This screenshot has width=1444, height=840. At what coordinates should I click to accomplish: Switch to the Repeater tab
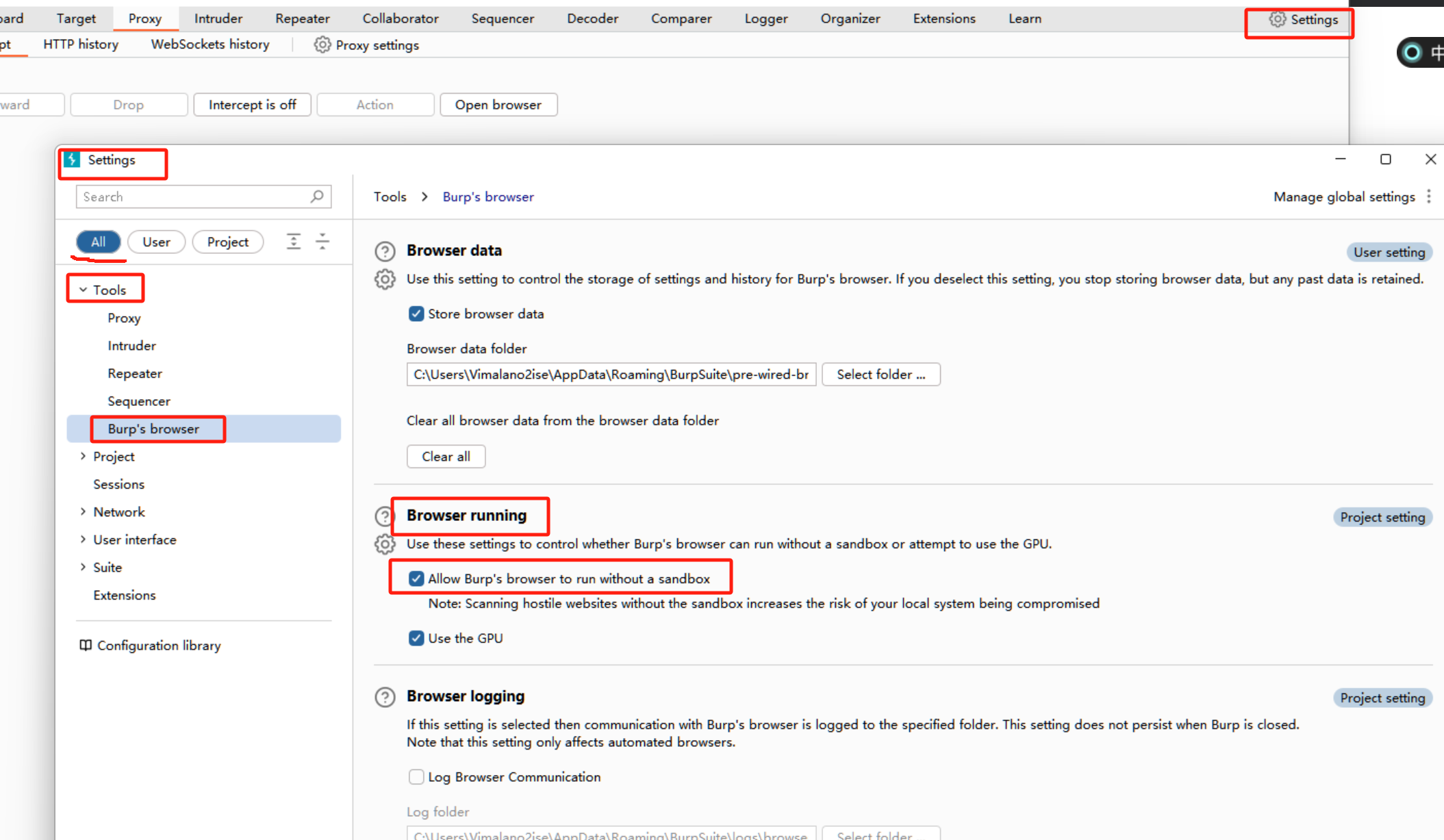click(302, 18)
